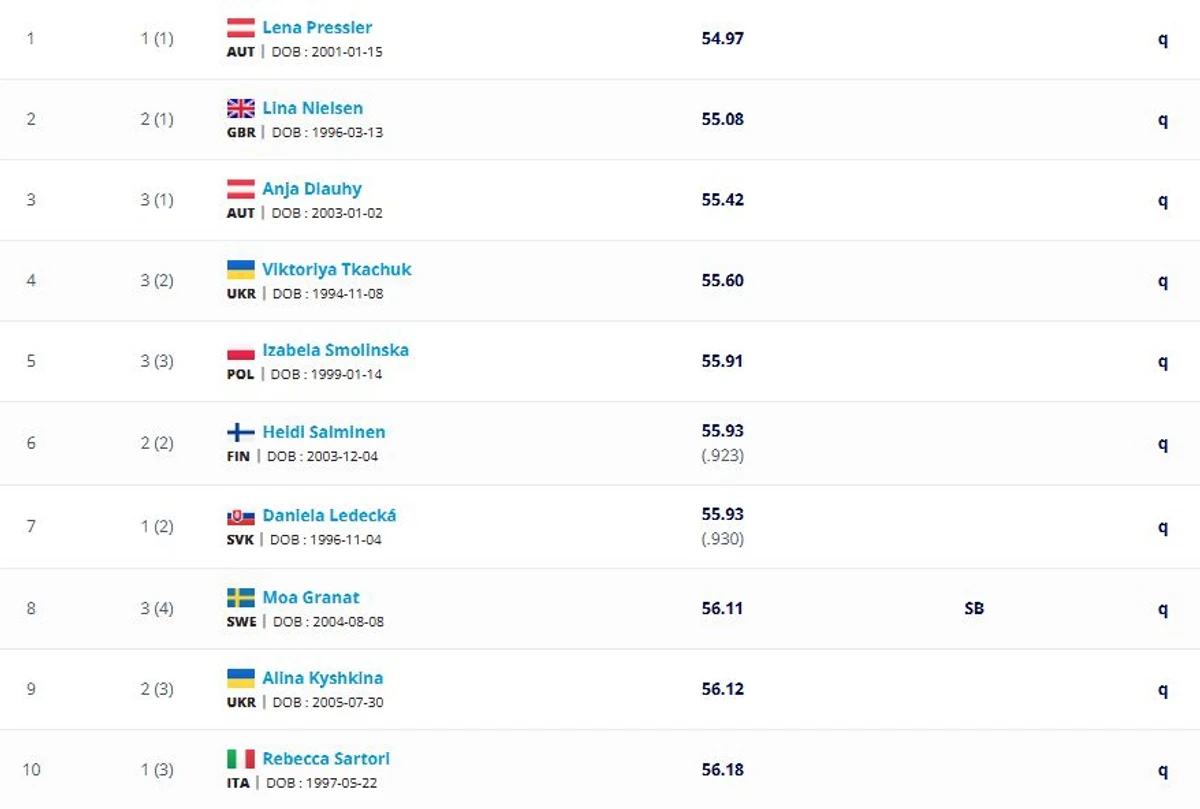Click the Polish flag next to Izabela Smolinska
The height and width of the screenshot is (809, 1200).
(x=241, y=351)
